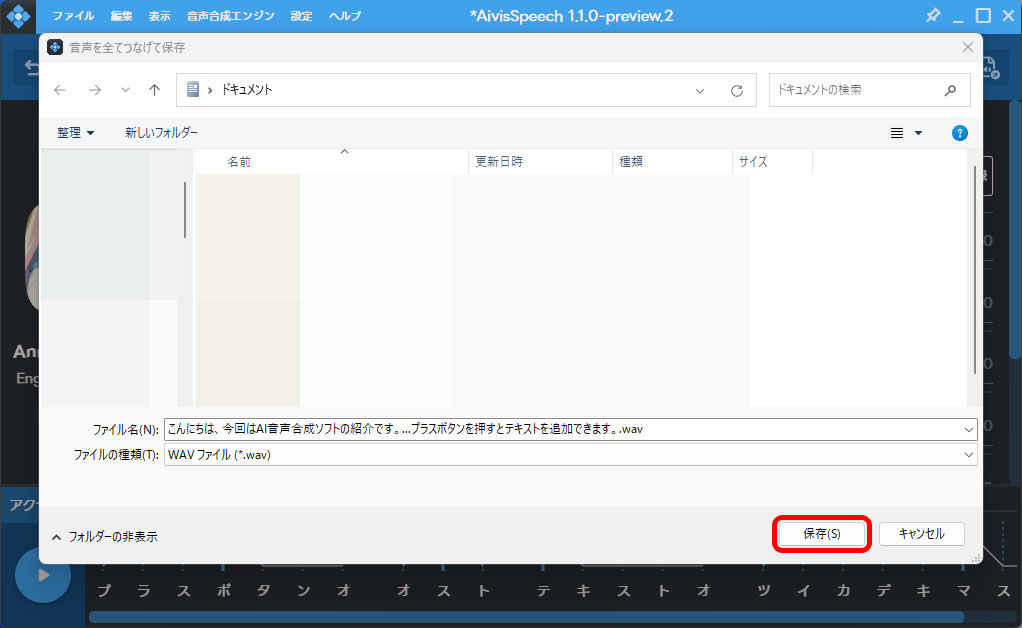Open the ファイルの種類 combo box
Screen dimensions: 1022x628
point(570,455)
